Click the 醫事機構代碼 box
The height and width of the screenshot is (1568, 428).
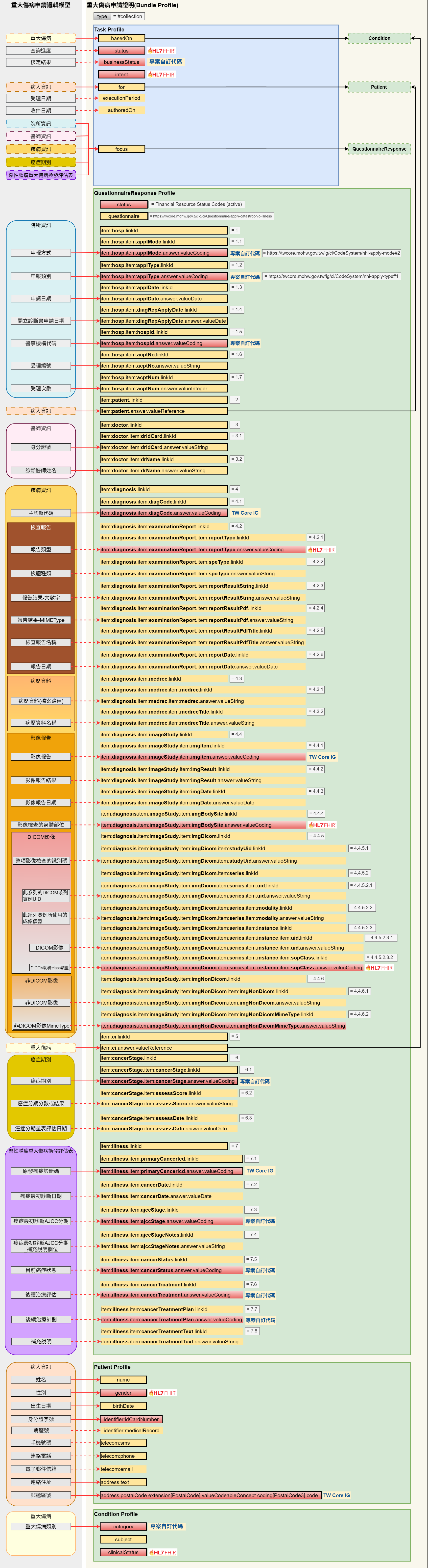coord(41,343)
